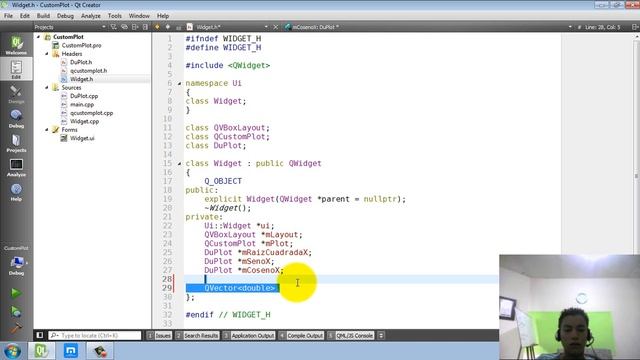Open the line-ending options dropdown arrow
The width and height of the screenshot is (640, 360).
[570, 27]
